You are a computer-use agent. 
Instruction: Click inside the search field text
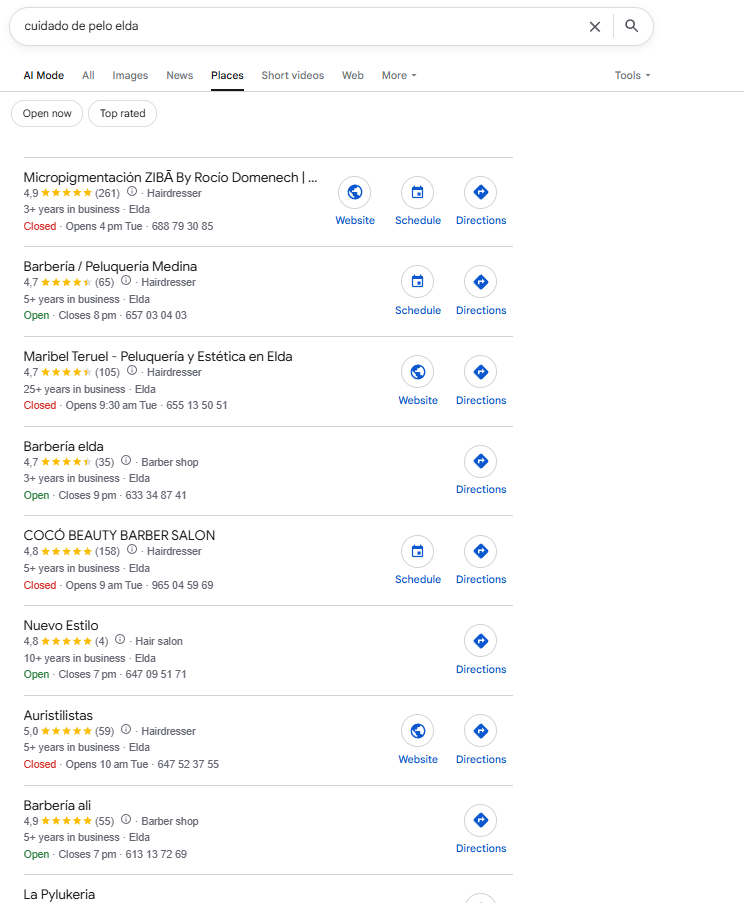(81, 26)
